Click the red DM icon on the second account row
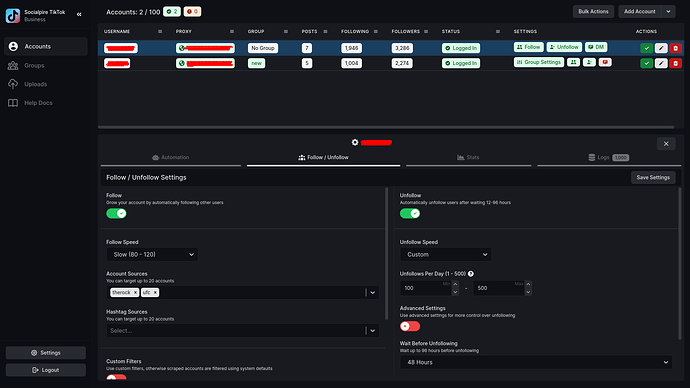 tap(605, 62)
